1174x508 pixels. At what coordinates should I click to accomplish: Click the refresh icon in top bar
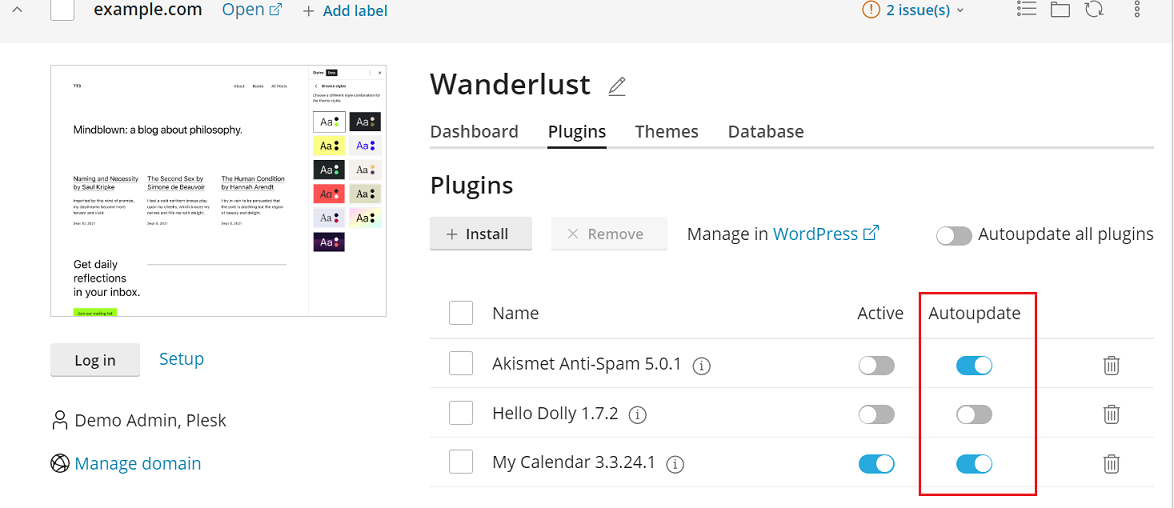click(1094, 10)
